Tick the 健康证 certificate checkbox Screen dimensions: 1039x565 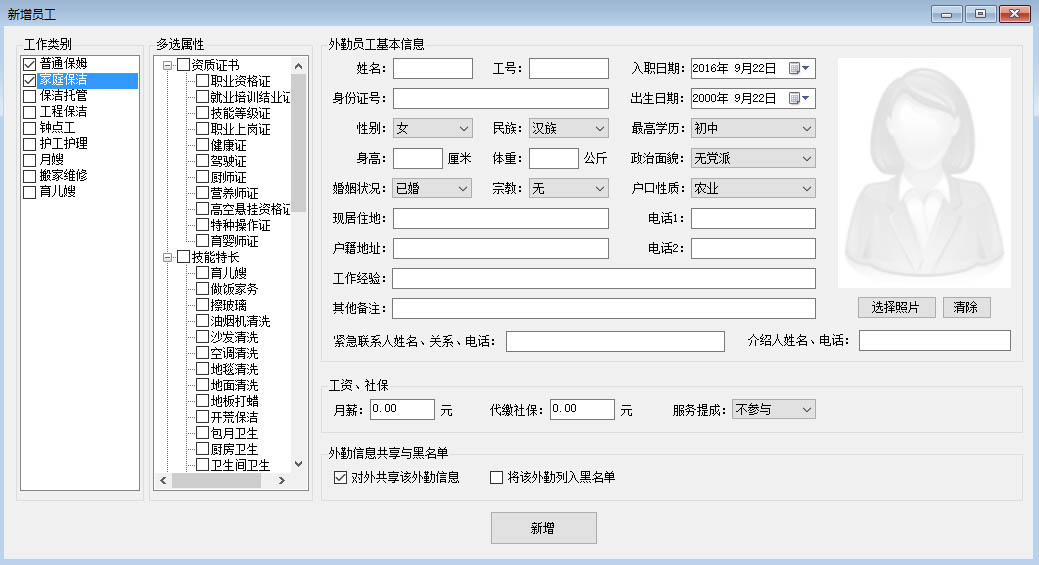[203, 145]
